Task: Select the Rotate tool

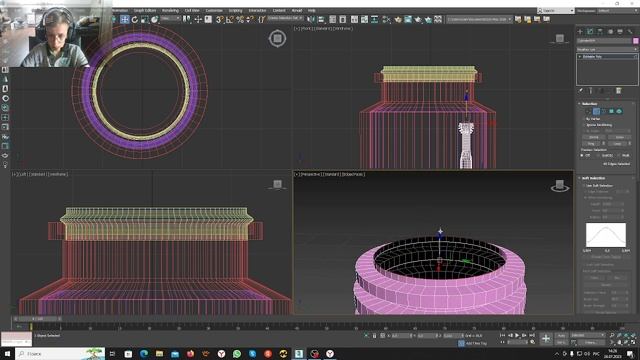Action: pos(135,19)
